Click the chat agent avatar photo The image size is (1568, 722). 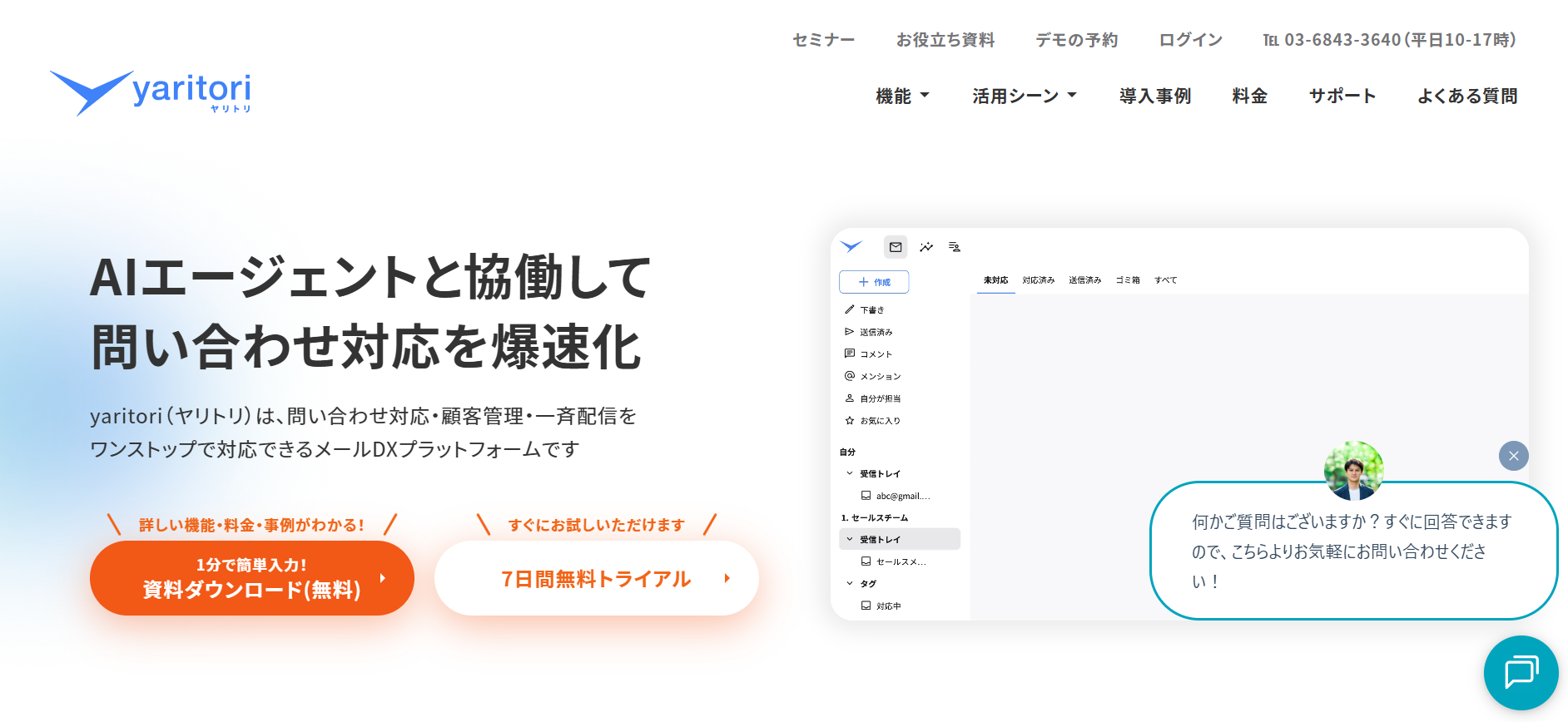click(1353, 471)
